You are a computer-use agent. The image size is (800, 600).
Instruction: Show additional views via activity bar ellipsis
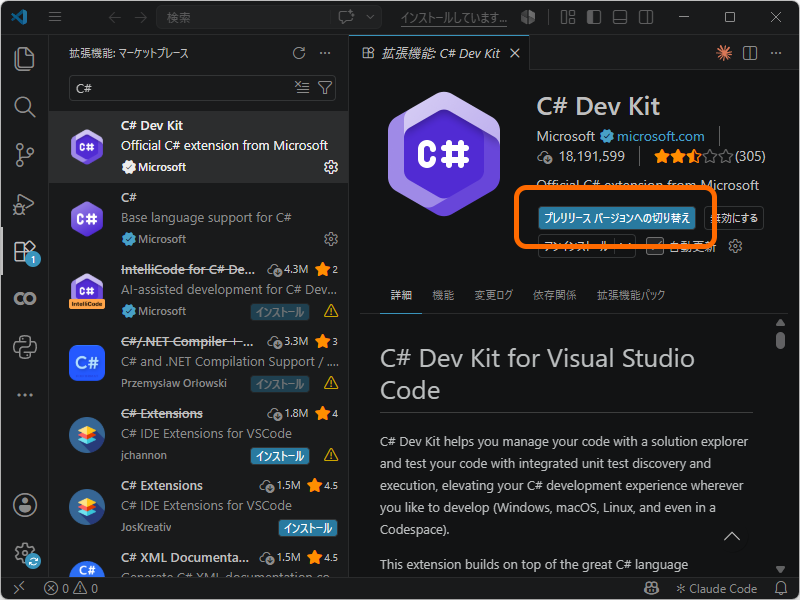pos(24,395)
